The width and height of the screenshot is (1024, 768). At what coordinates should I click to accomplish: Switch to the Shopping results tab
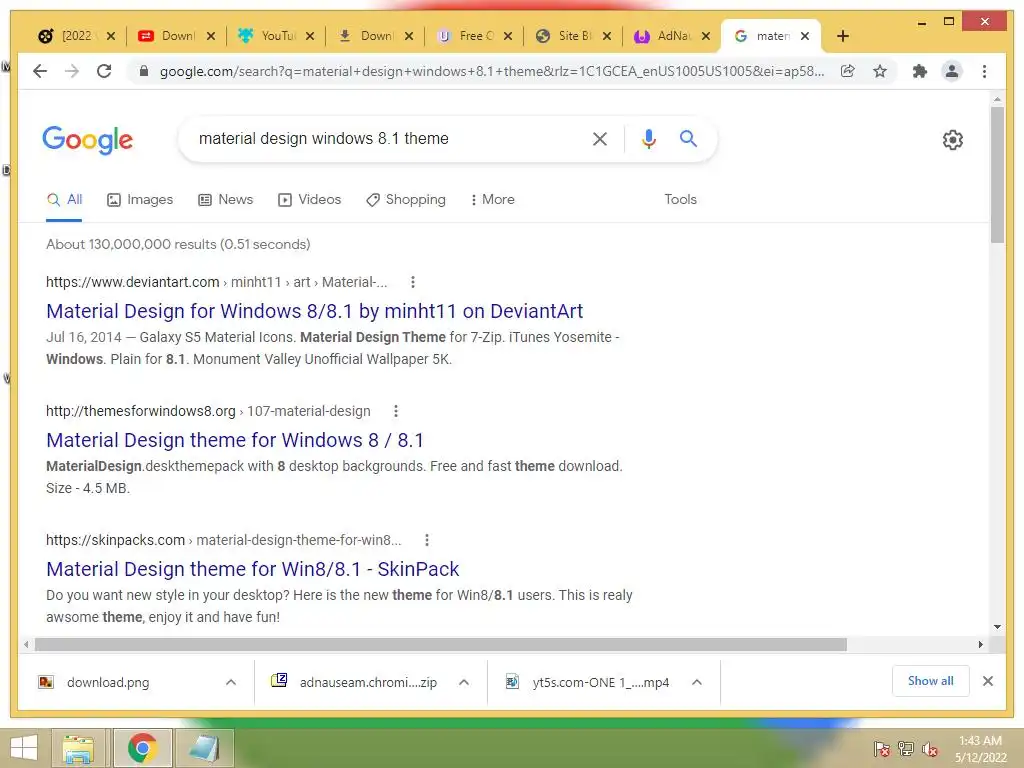click(x=406, y=199)
